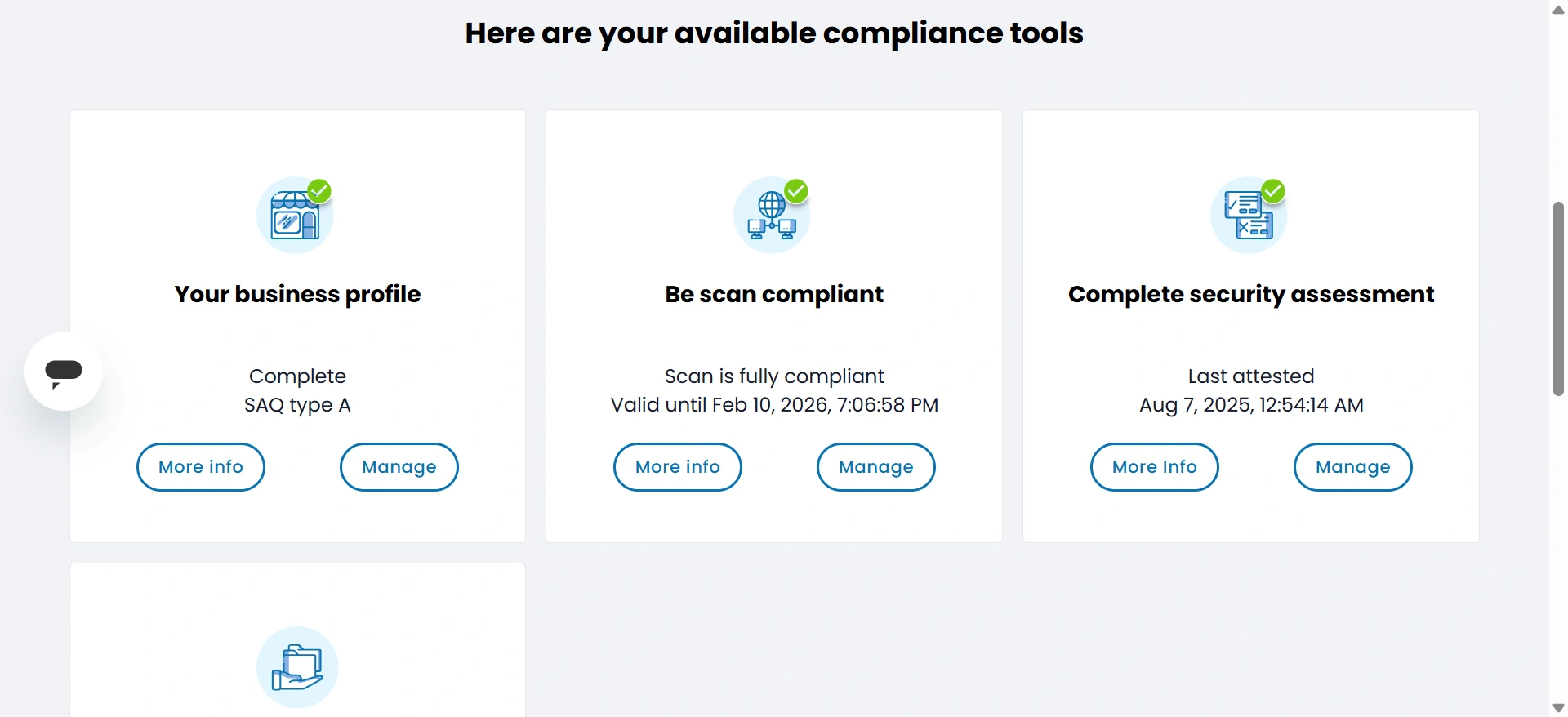Manage your business profile

pyautogui.click(x=399, y=467)
